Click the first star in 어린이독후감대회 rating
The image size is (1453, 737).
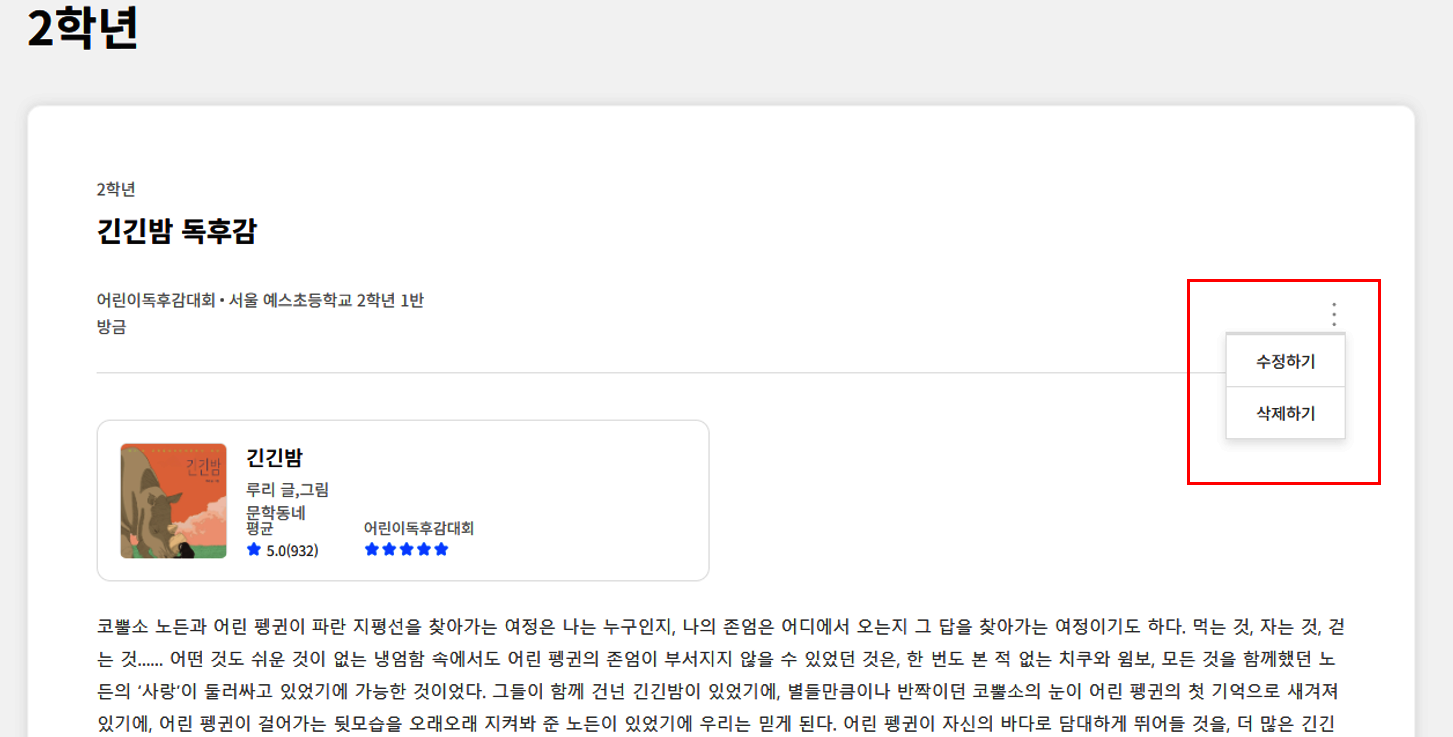click(372, 549)
